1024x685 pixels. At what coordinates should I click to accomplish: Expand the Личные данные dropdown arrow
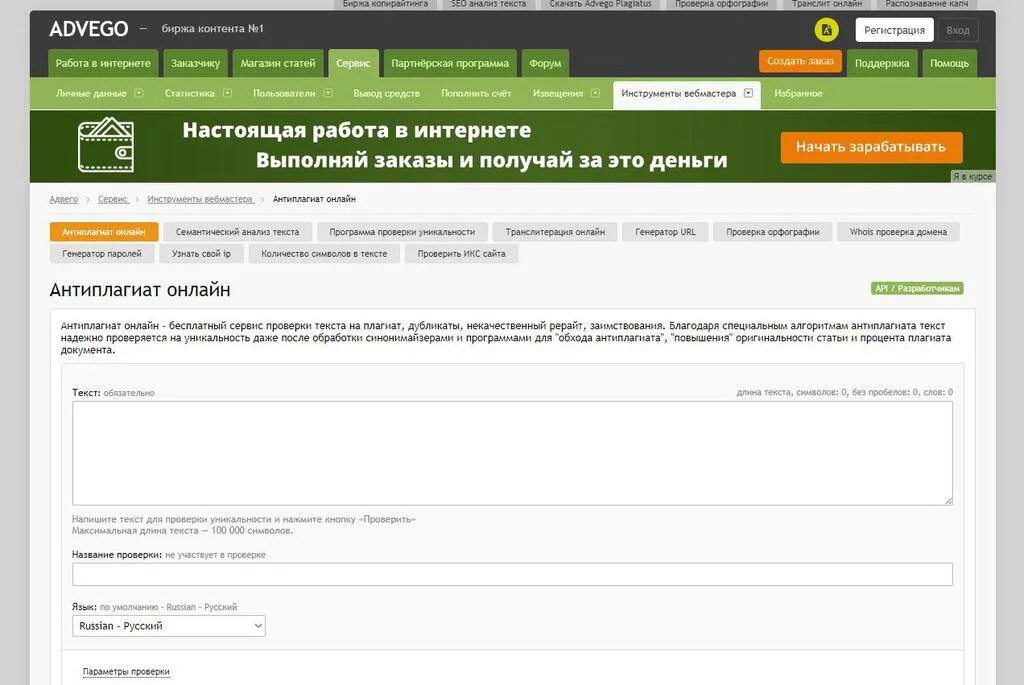tap(138, 93)
